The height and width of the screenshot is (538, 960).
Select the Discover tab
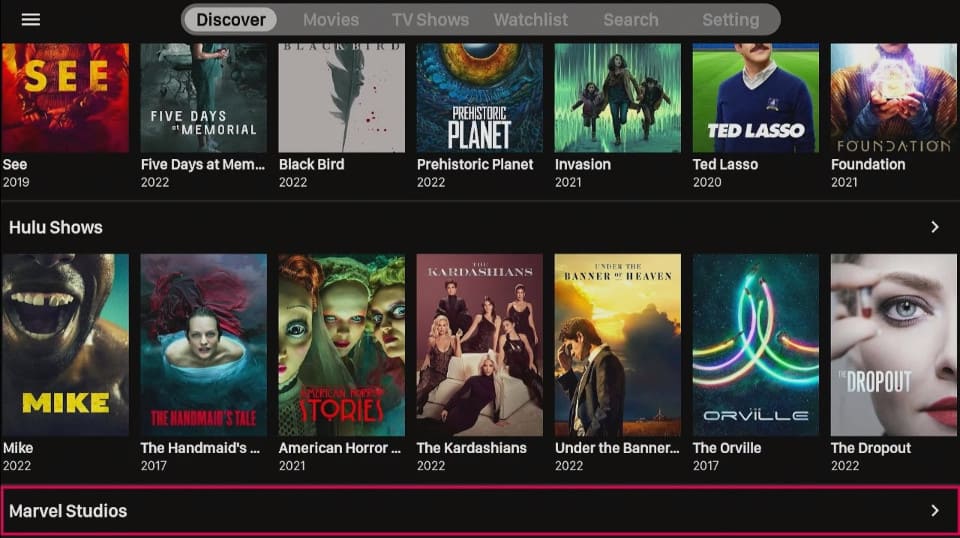230,20
